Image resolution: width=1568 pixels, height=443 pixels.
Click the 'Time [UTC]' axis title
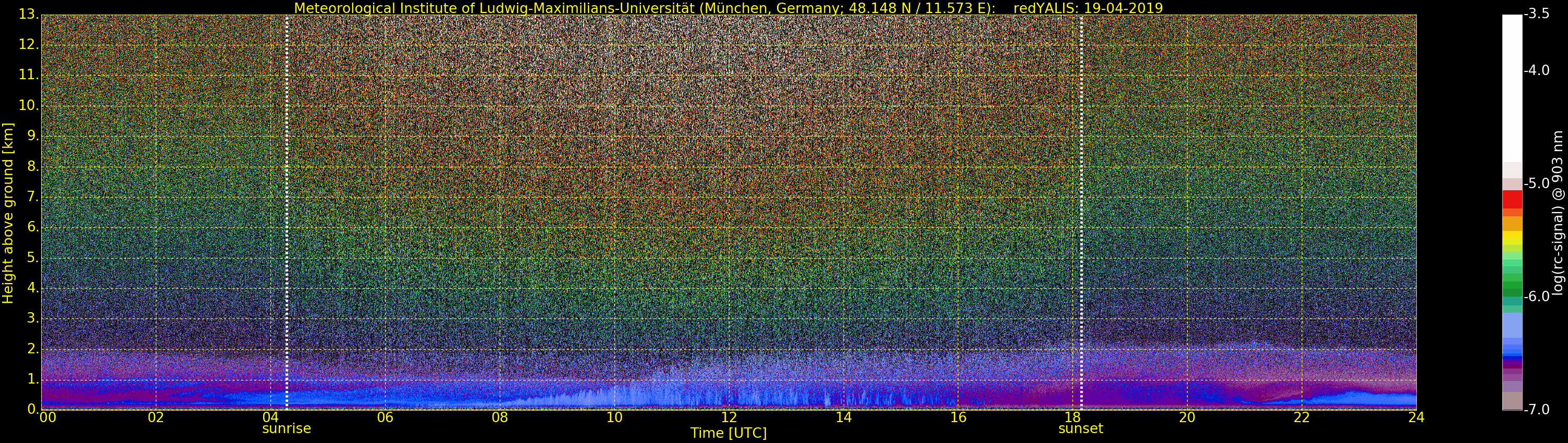(x=728, y=433)
